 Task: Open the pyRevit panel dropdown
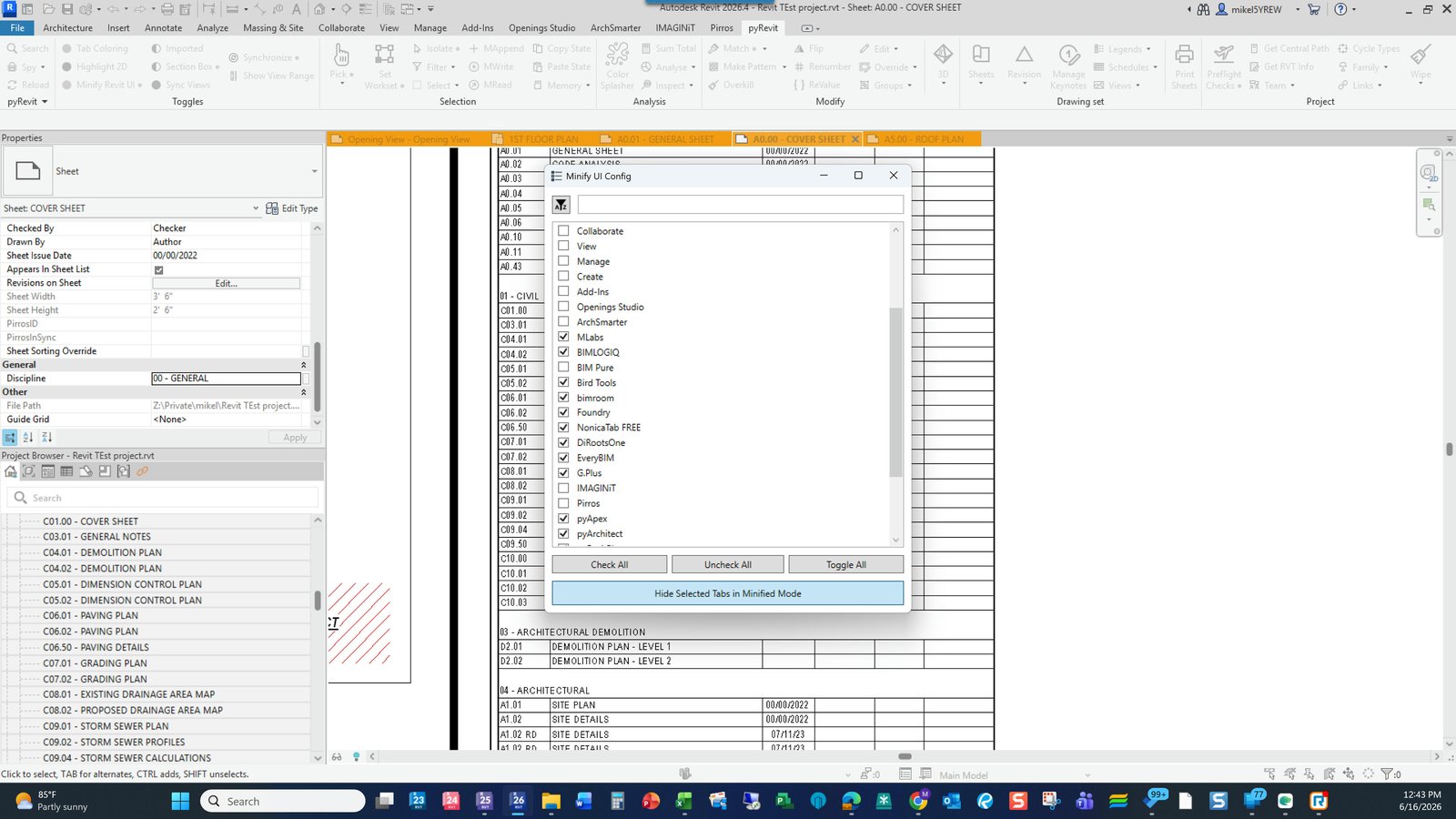(27, 102)
